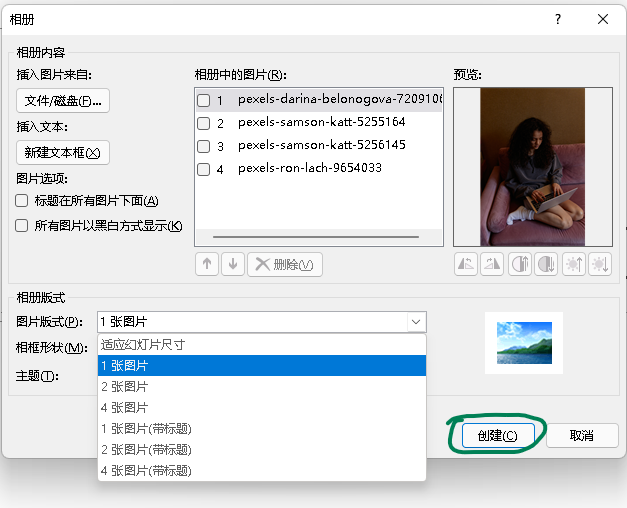Choose 2 张图片(带标题) layout option
The width and height of the screenshot is (627, 508).
pyautogui.click(x=262, y=450)
